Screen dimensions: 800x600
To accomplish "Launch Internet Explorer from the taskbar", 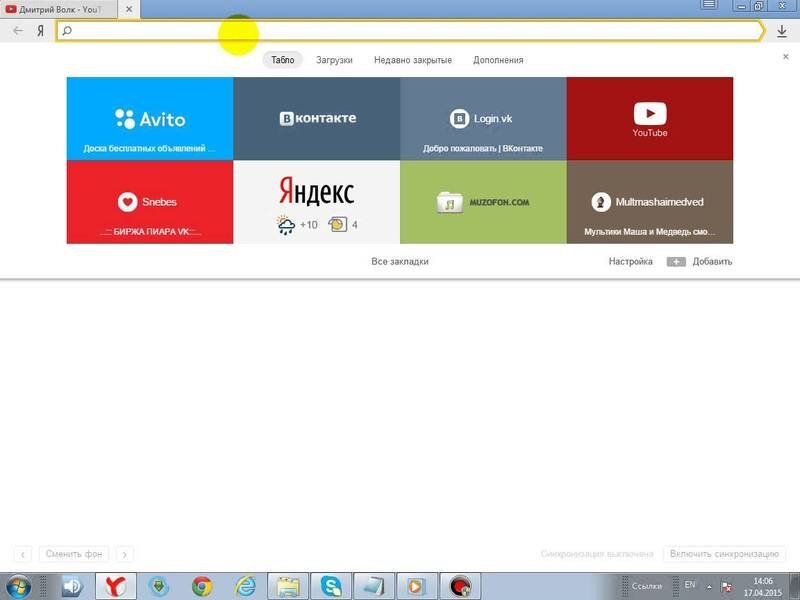I will tap(245, 587).
